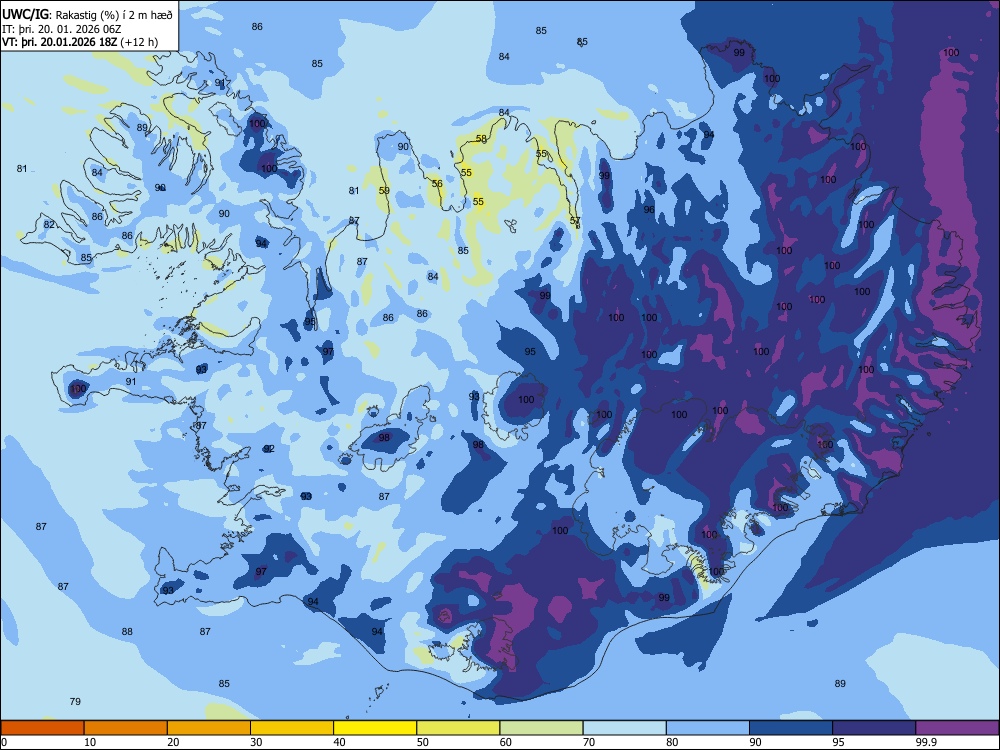
Task: Click the dark indigo 95–99.9 legend swatch
Action: coord(874,728)
